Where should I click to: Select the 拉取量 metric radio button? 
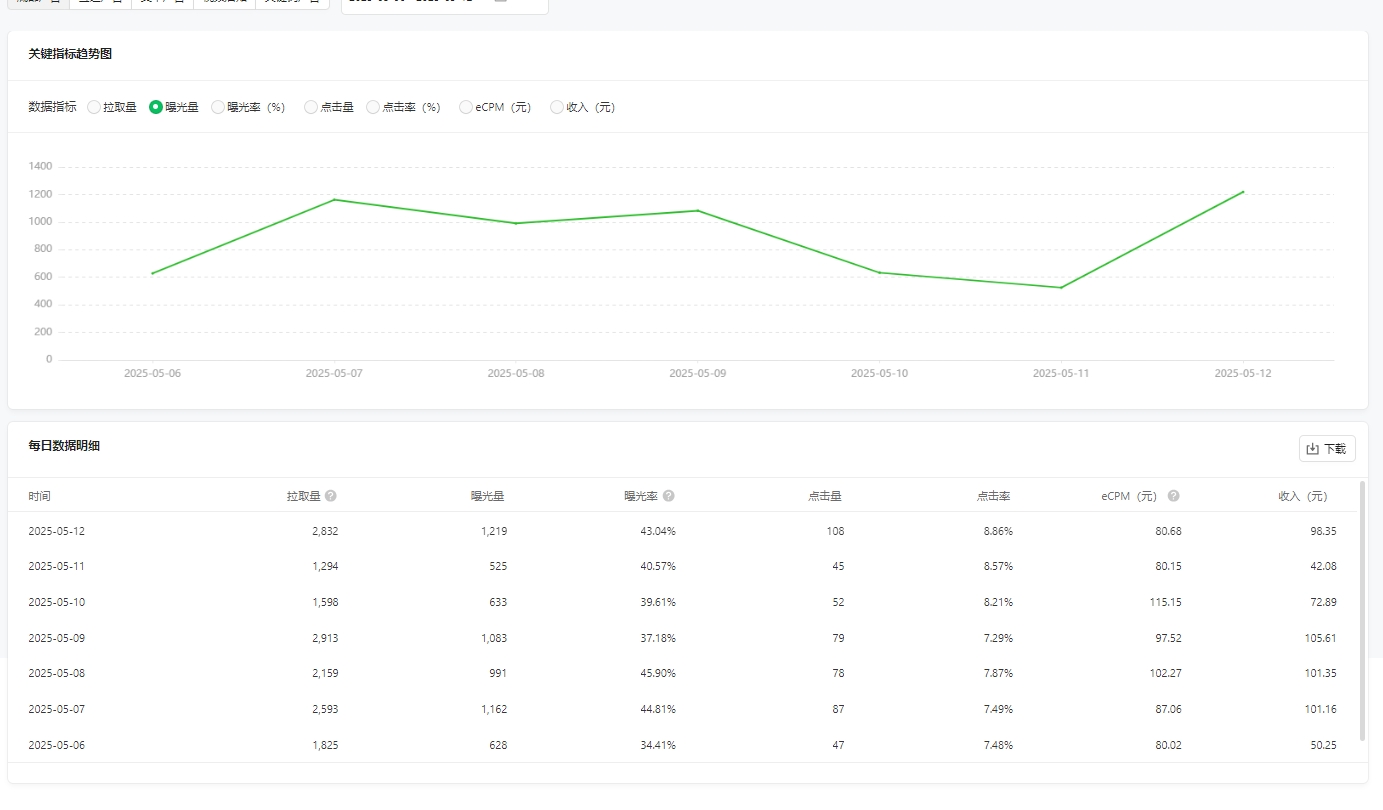click(x=94, y=107)
